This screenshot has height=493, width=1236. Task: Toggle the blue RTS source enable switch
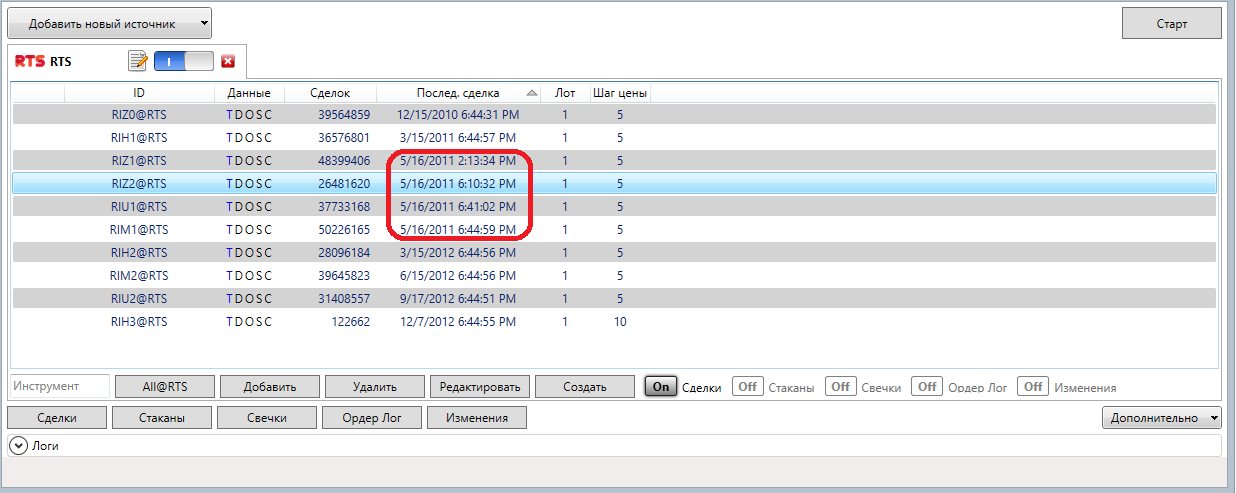click(185, 62)
